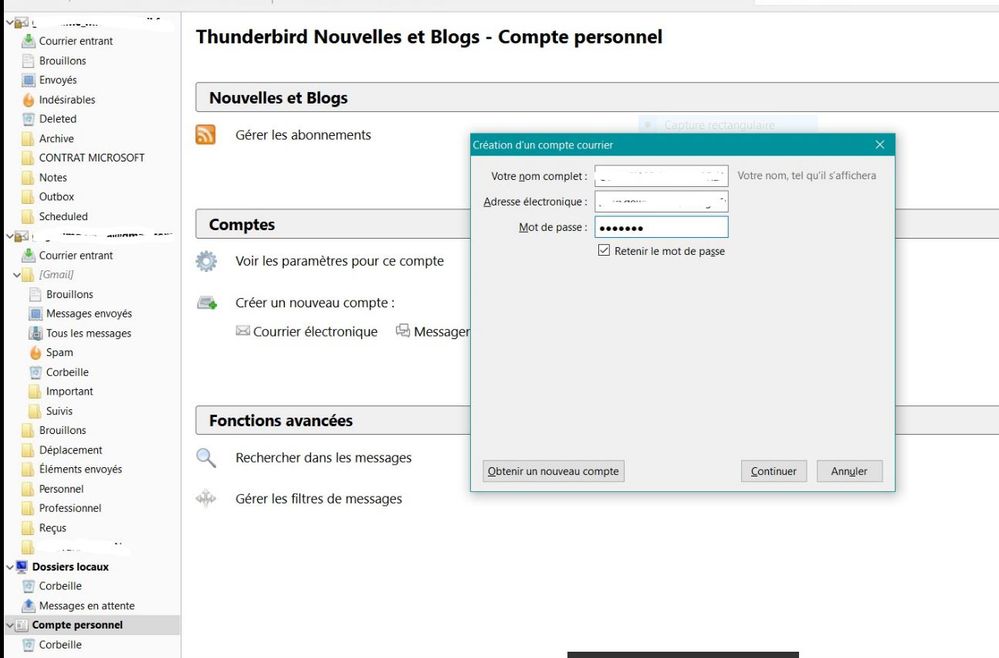This screenshot has width=999, height=658.
Task: Click the gear icon for account settings
Action: click(206, 261)
